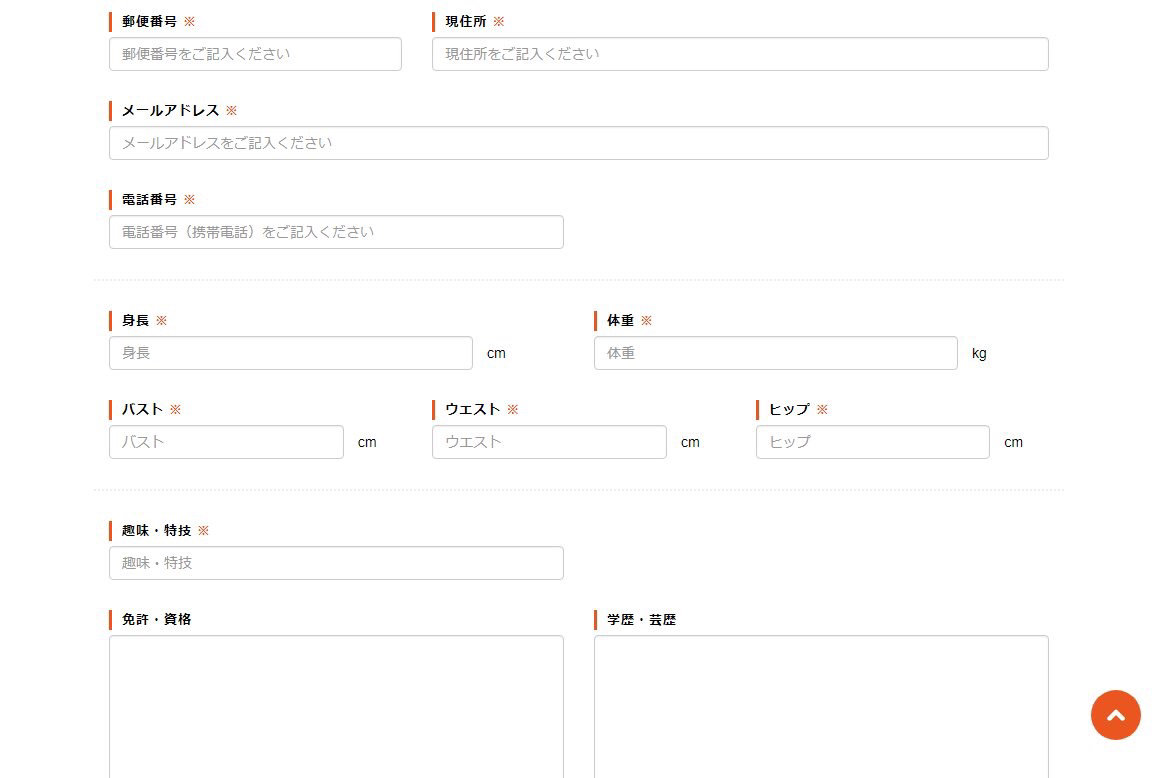Click into the 電話番号 phone number field
The width and height of the screenshot is (1158, 778).
click(x=336, y=232)
